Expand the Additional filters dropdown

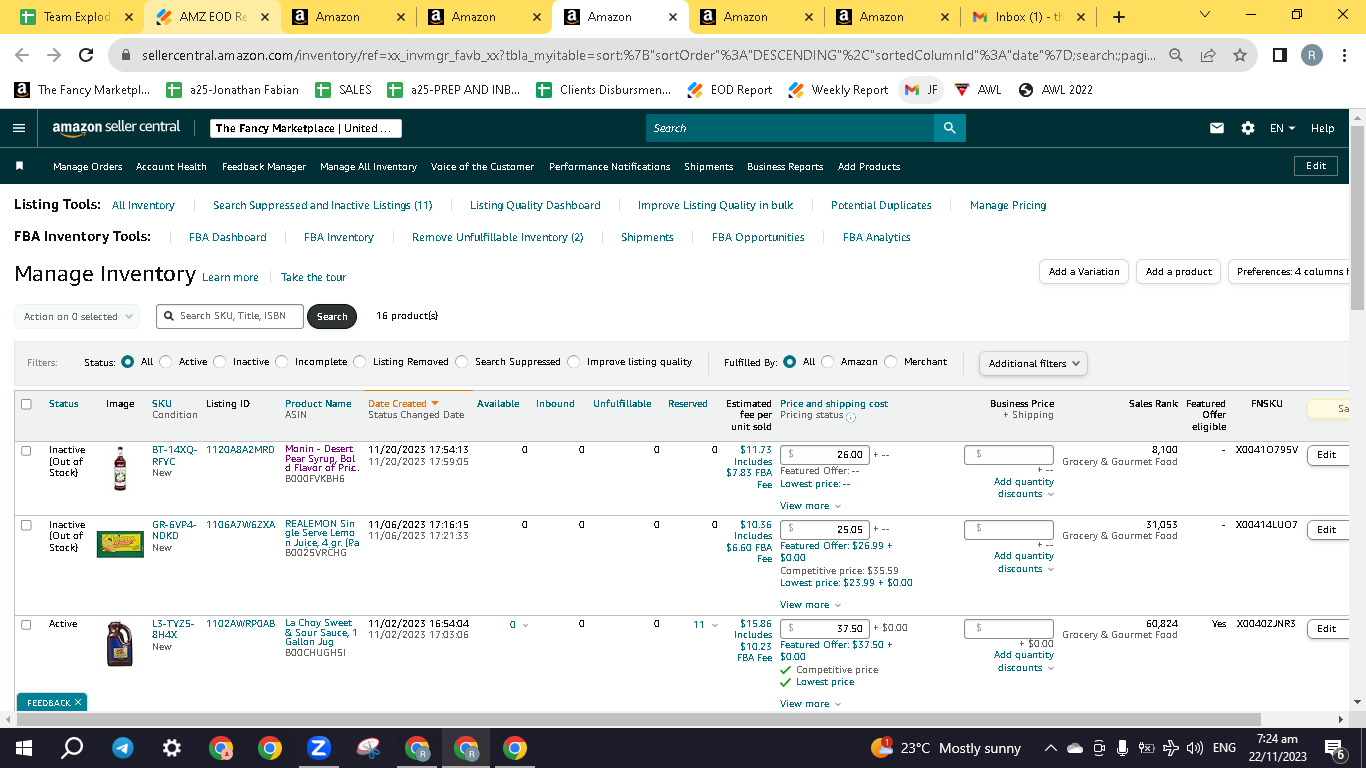[1033, 363]
